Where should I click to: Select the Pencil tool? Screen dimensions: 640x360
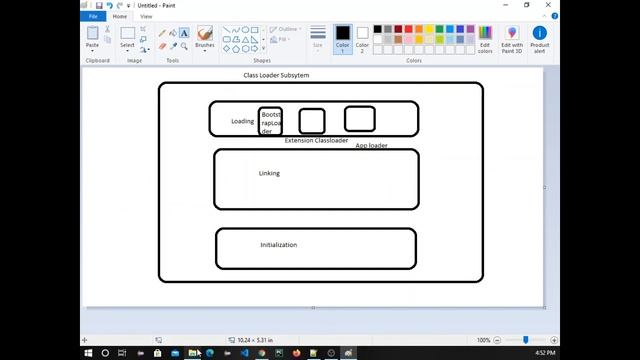[162, 33]
